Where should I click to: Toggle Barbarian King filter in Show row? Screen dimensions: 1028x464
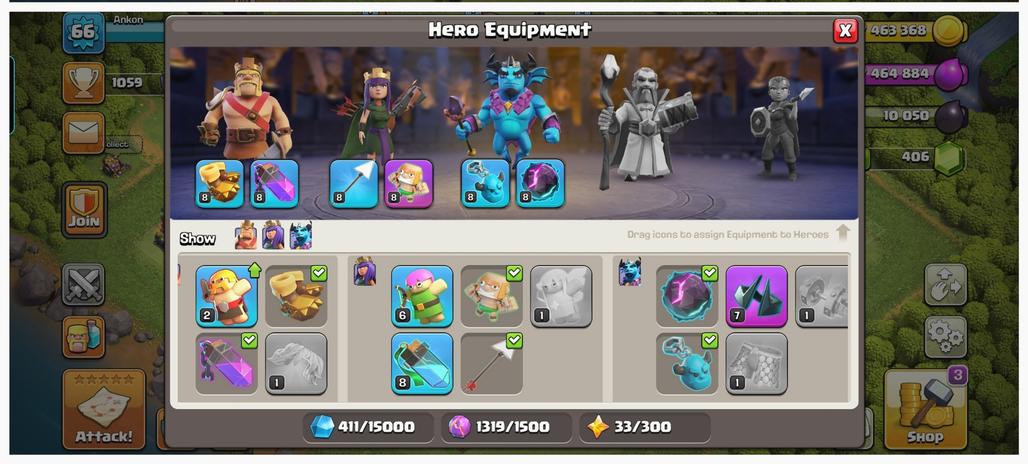[x=247, y=235]
